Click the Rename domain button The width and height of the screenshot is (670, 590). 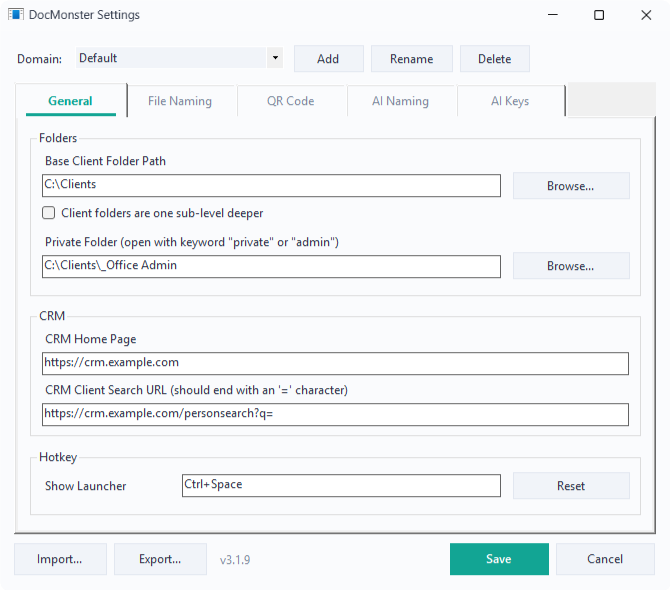411,59
